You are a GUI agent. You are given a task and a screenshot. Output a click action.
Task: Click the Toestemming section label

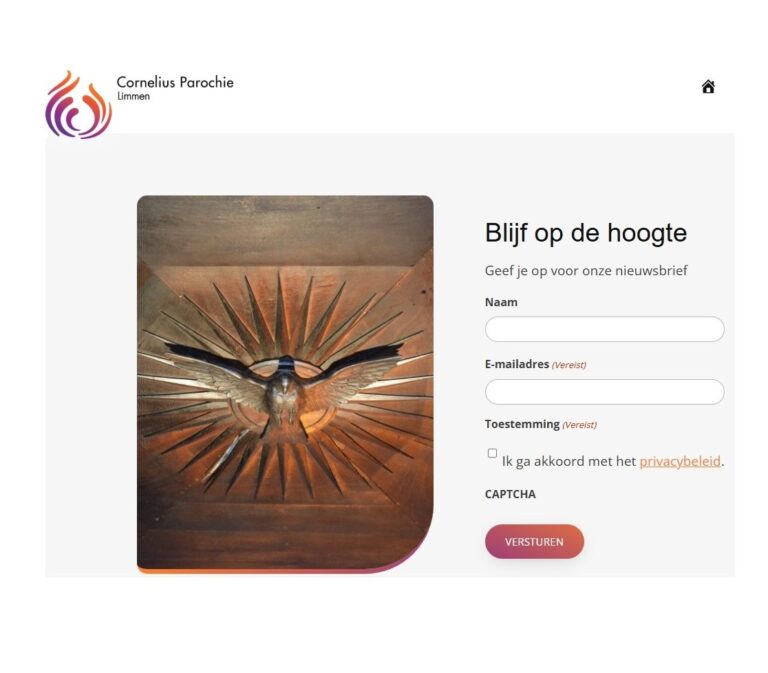(x=522, y=424)
